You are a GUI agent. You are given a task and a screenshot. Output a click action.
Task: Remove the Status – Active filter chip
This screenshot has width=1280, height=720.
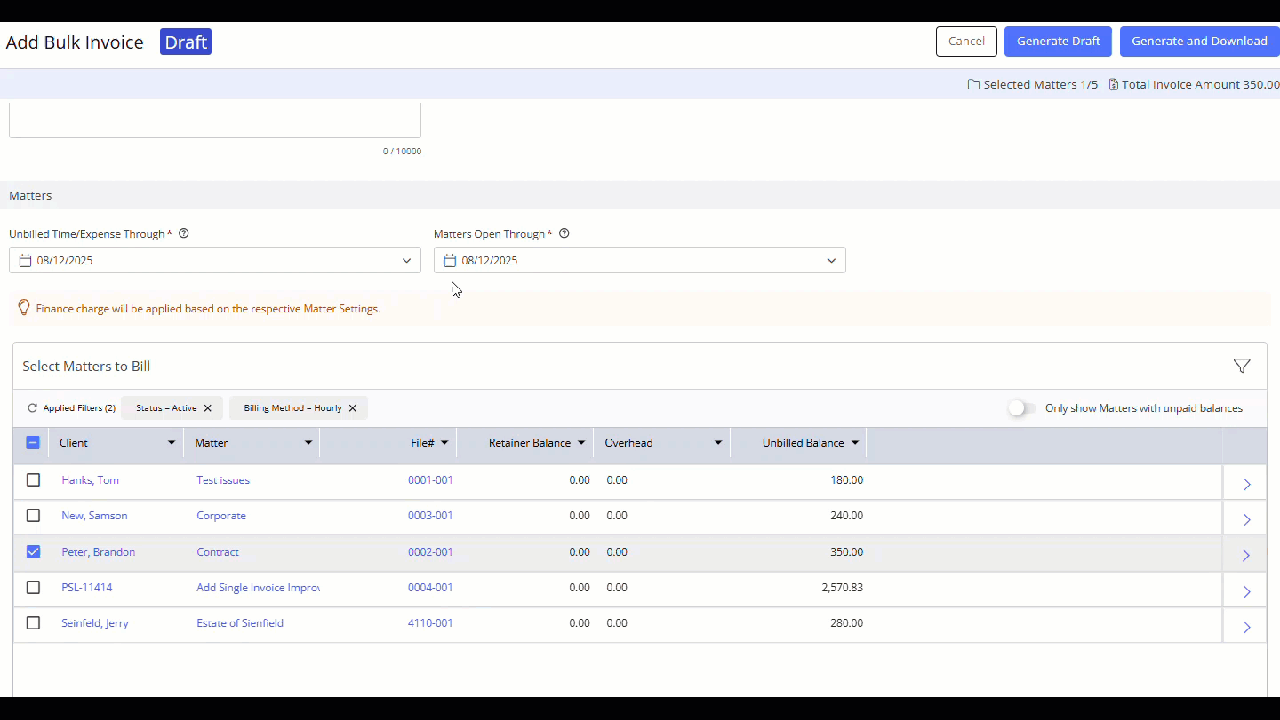coord(207,408)
